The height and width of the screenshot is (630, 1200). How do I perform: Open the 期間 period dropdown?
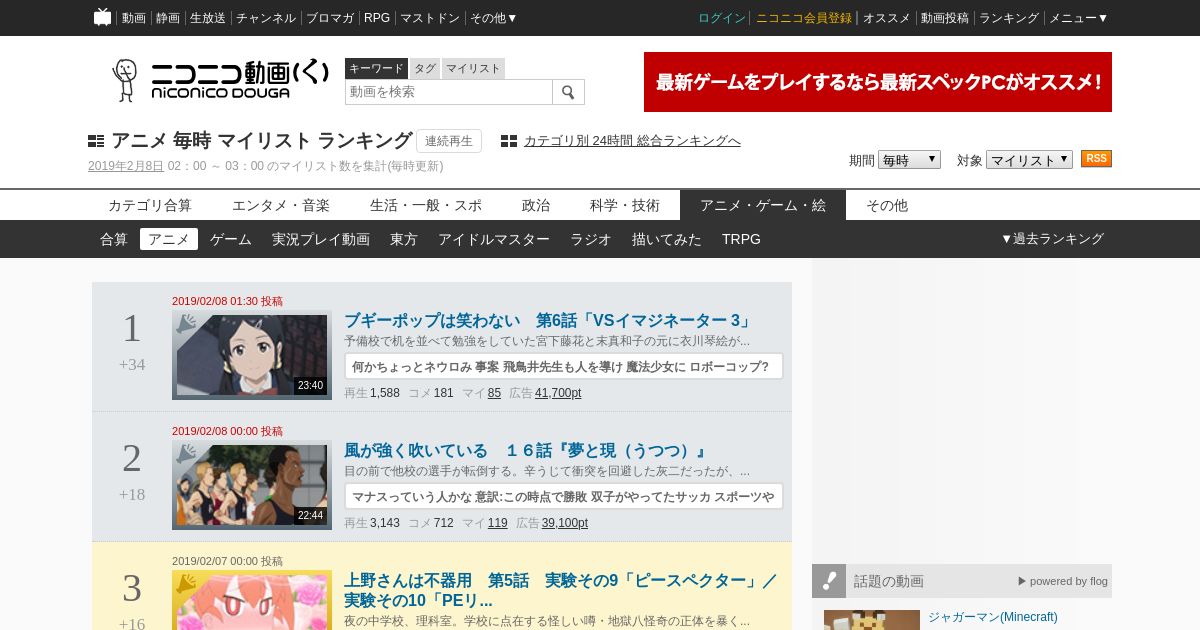[909, 160]
